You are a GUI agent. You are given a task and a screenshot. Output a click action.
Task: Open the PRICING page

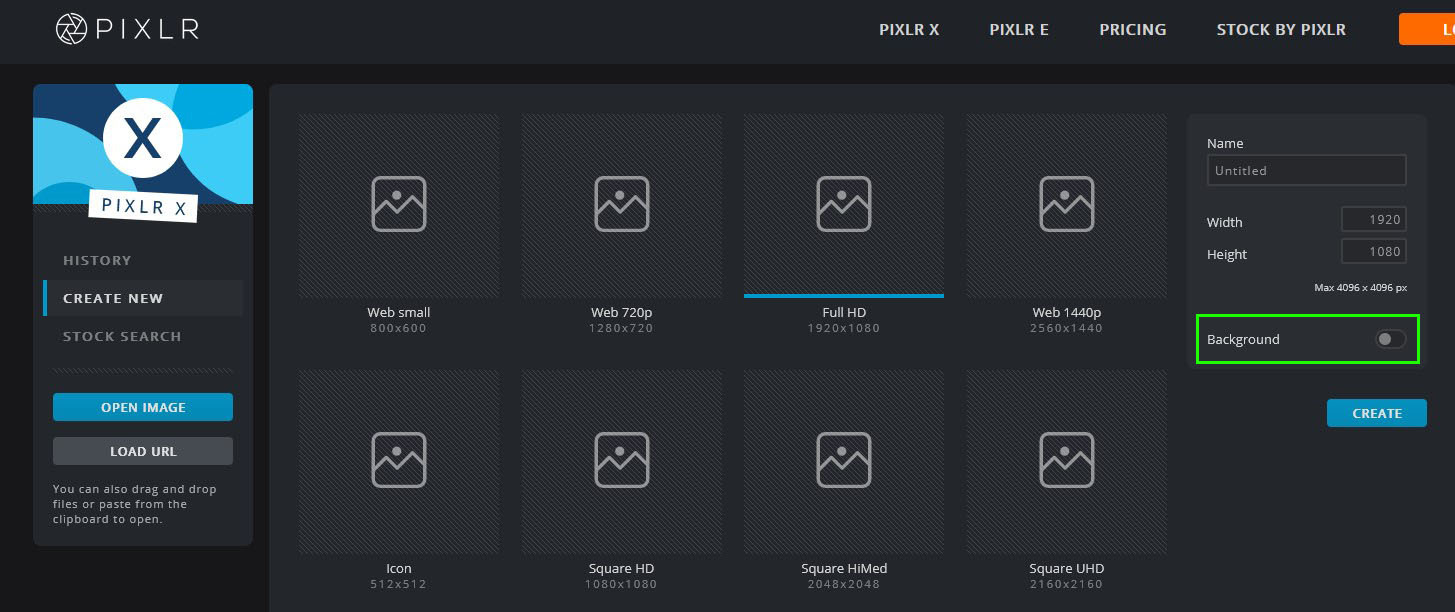point(1132,29)
